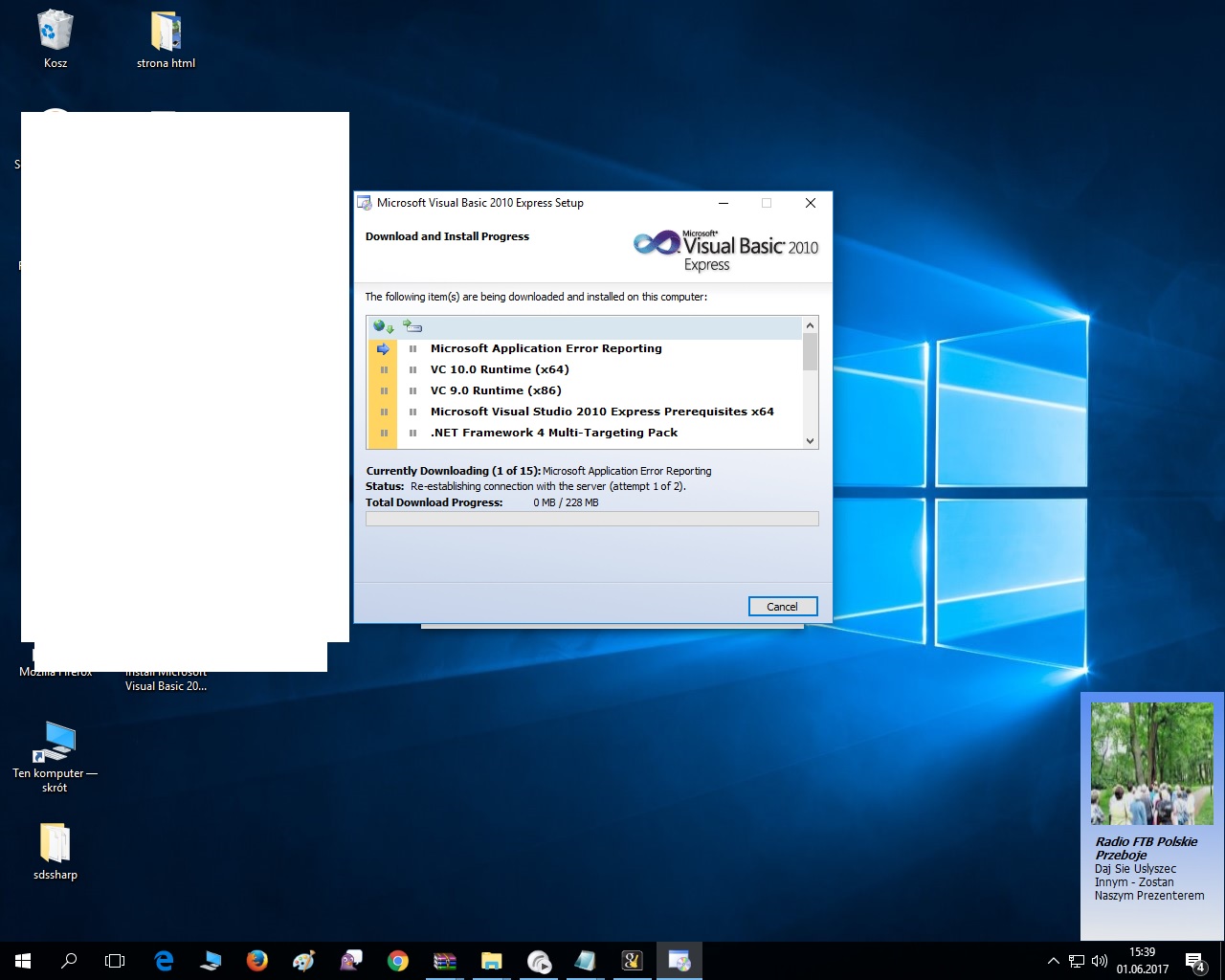
Task: Show hidden system tray icons chevron
Action: click(1054, 961)
